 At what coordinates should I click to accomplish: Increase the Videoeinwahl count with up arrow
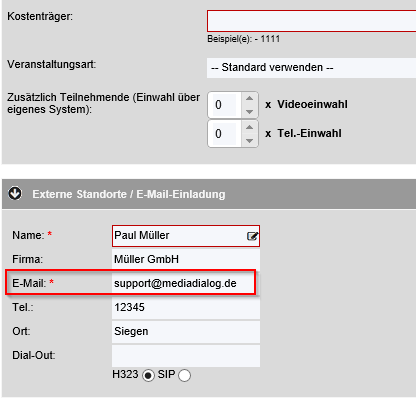pos(249,98)
